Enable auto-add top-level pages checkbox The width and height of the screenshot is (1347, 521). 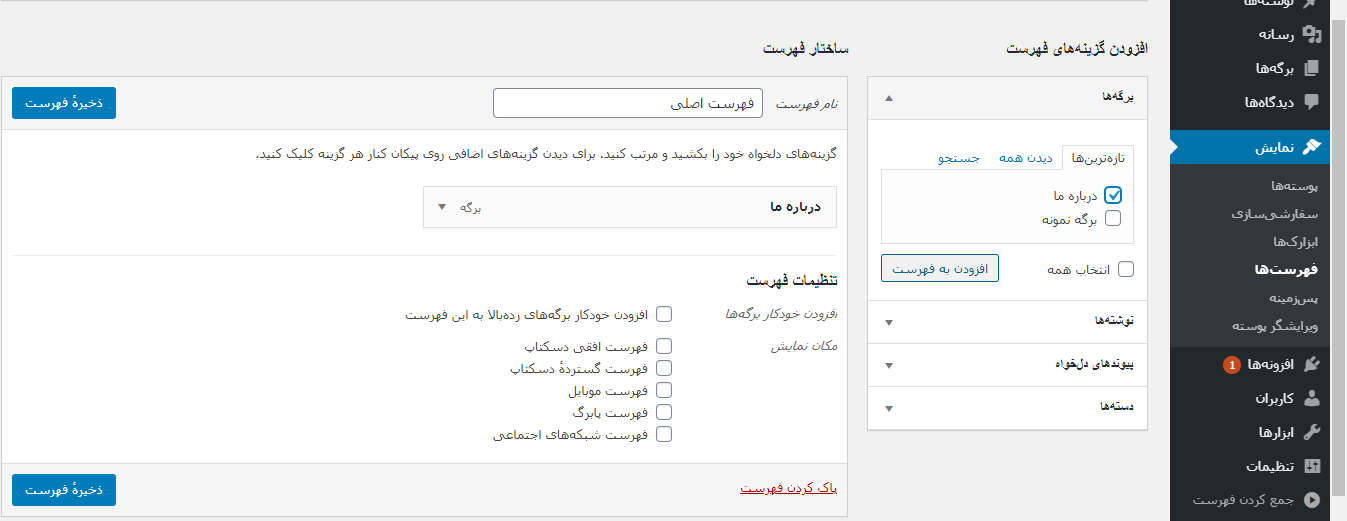pyautogui.click(x=664, y=314)
